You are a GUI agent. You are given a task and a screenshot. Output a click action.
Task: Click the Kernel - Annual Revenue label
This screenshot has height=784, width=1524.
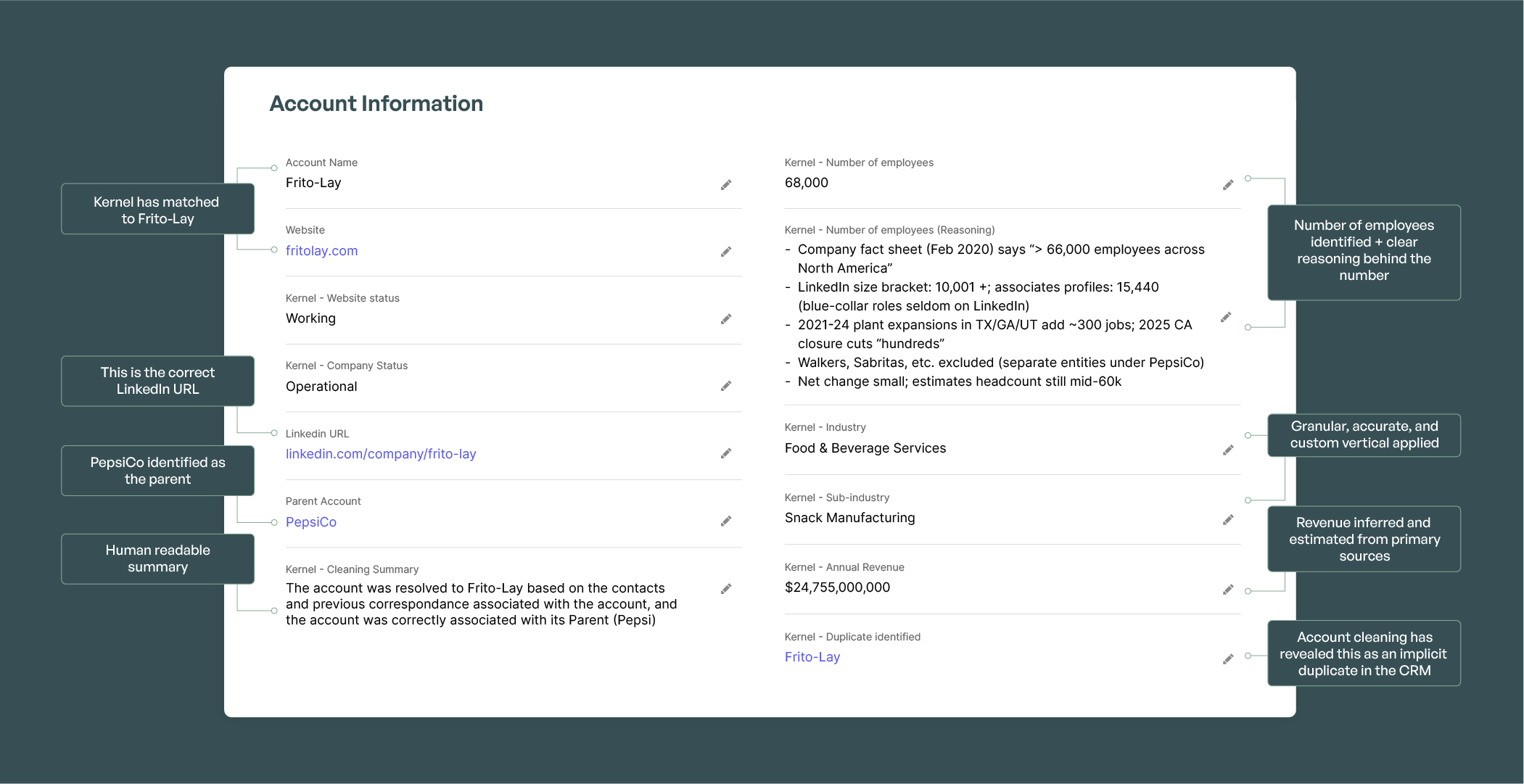pyautogui.click(x=844, y=567)
